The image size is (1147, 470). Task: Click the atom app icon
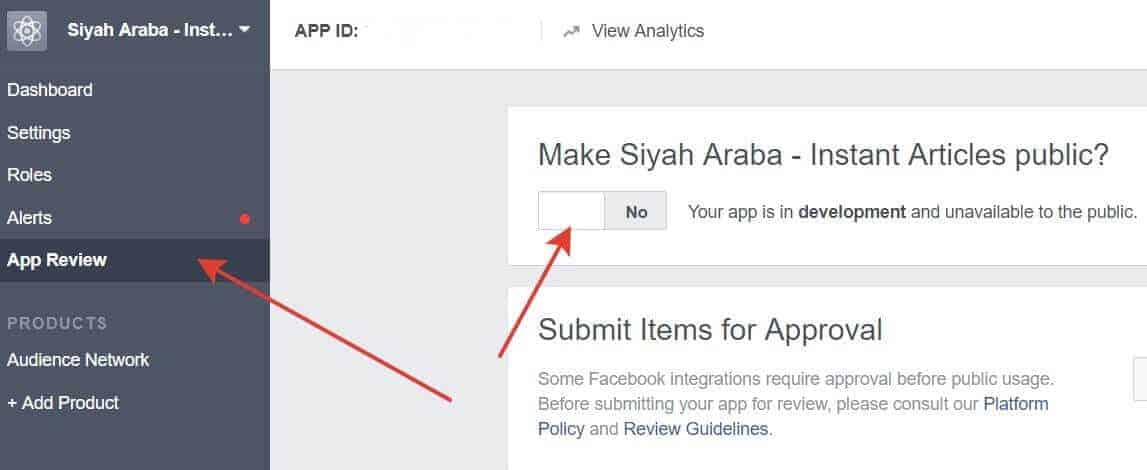point(27,31)
